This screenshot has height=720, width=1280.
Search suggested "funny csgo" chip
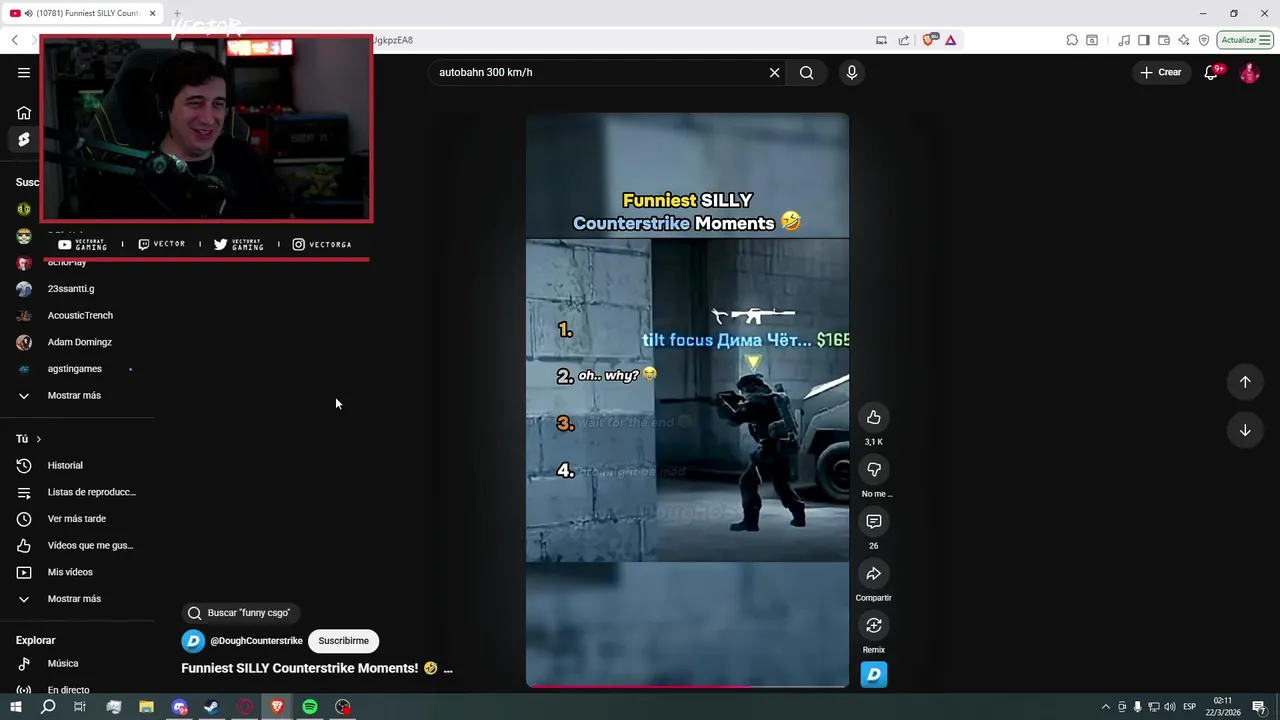tap(242, 613)
